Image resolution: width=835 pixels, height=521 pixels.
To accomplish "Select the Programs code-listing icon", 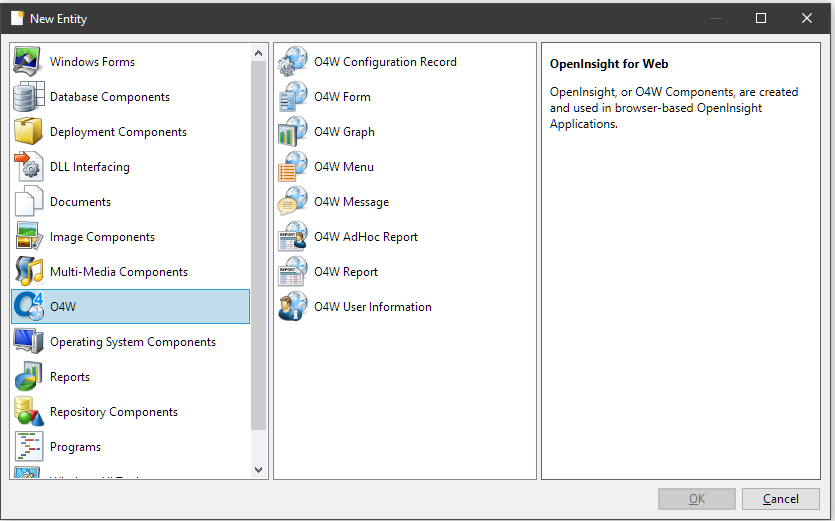I will pyautogui.click(x=29, y=446).
